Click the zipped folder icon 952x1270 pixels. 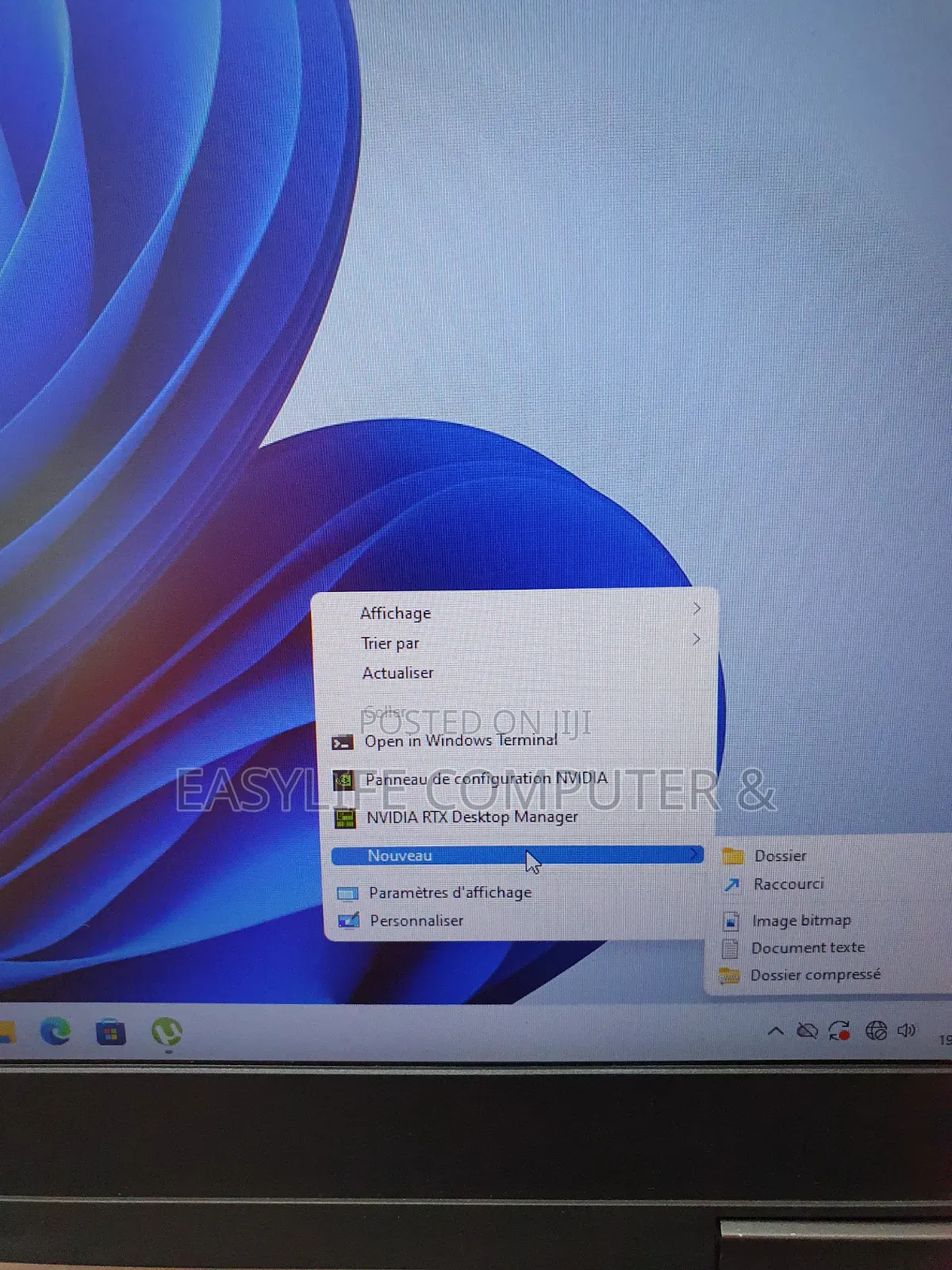(x=729, y=975)
